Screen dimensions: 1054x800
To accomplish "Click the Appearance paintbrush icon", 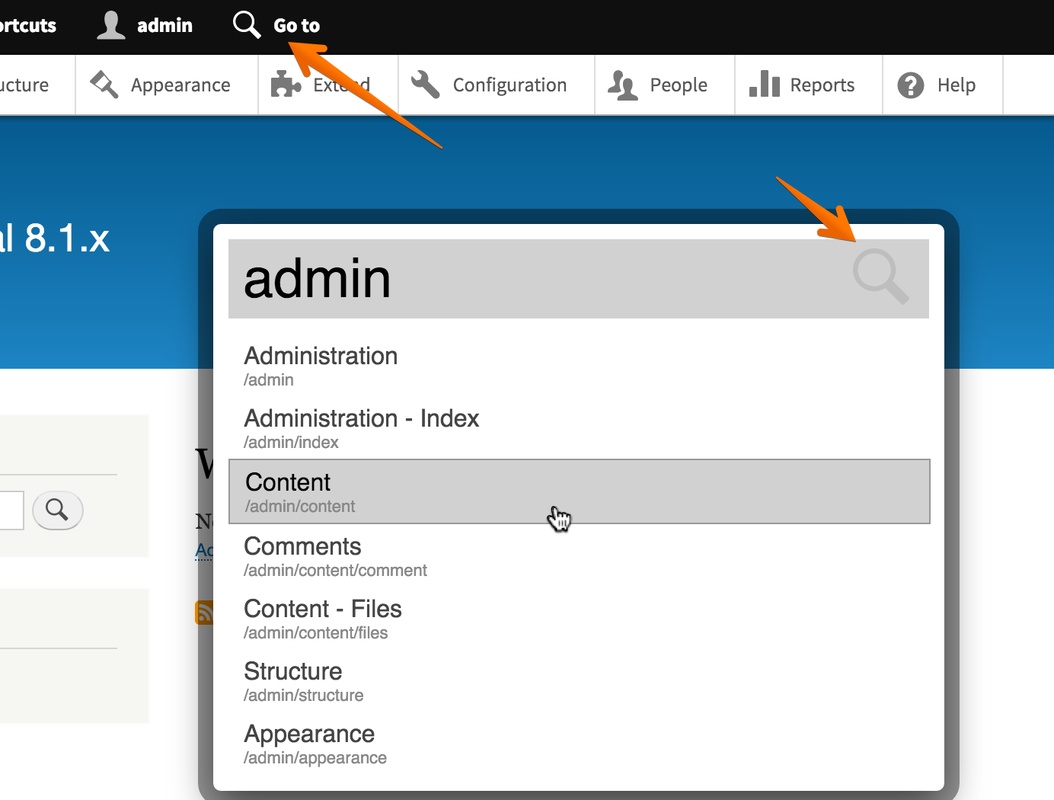I will click(104, 85).
